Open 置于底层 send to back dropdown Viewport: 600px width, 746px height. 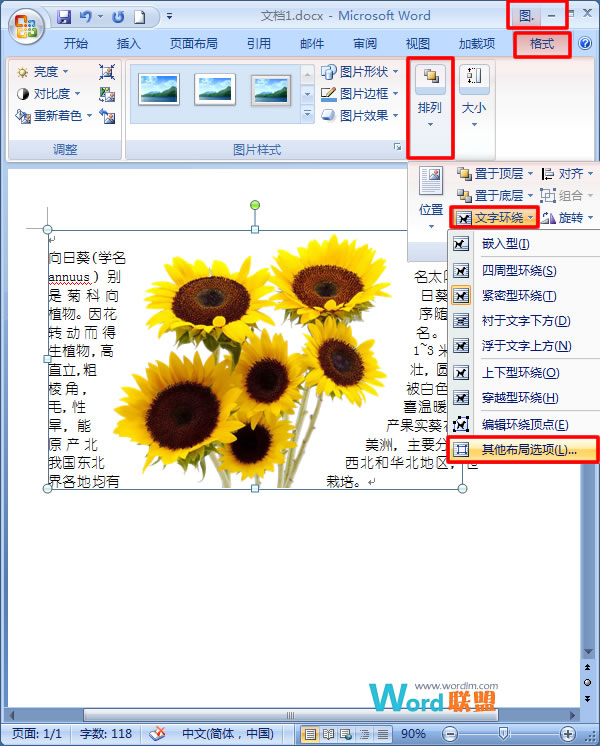click(494, 196)
